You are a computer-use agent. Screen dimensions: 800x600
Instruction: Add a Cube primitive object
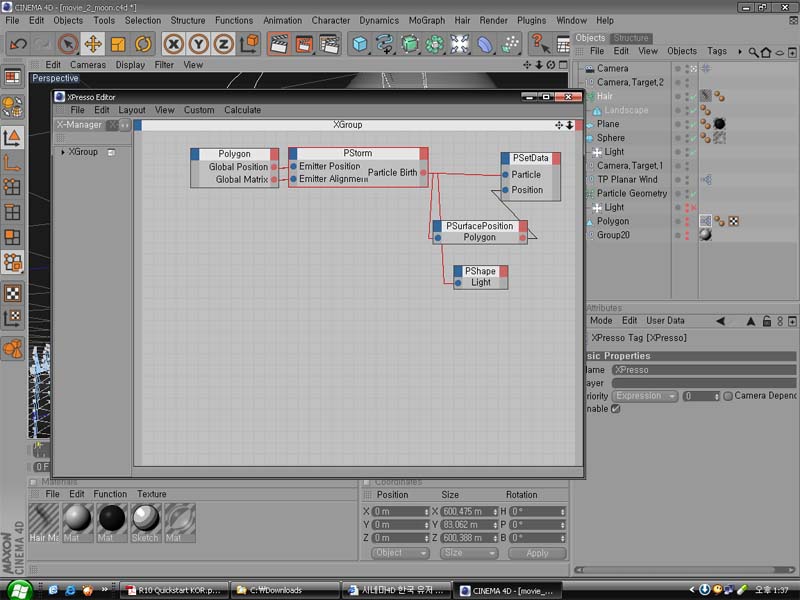[360, 44]
